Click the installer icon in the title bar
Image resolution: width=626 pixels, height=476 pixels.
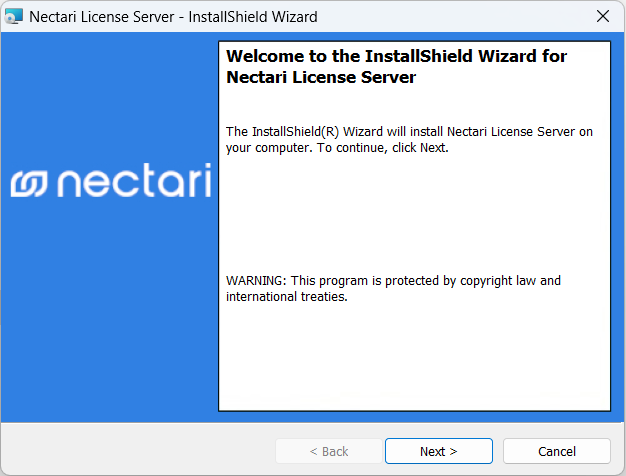point(14,16)
